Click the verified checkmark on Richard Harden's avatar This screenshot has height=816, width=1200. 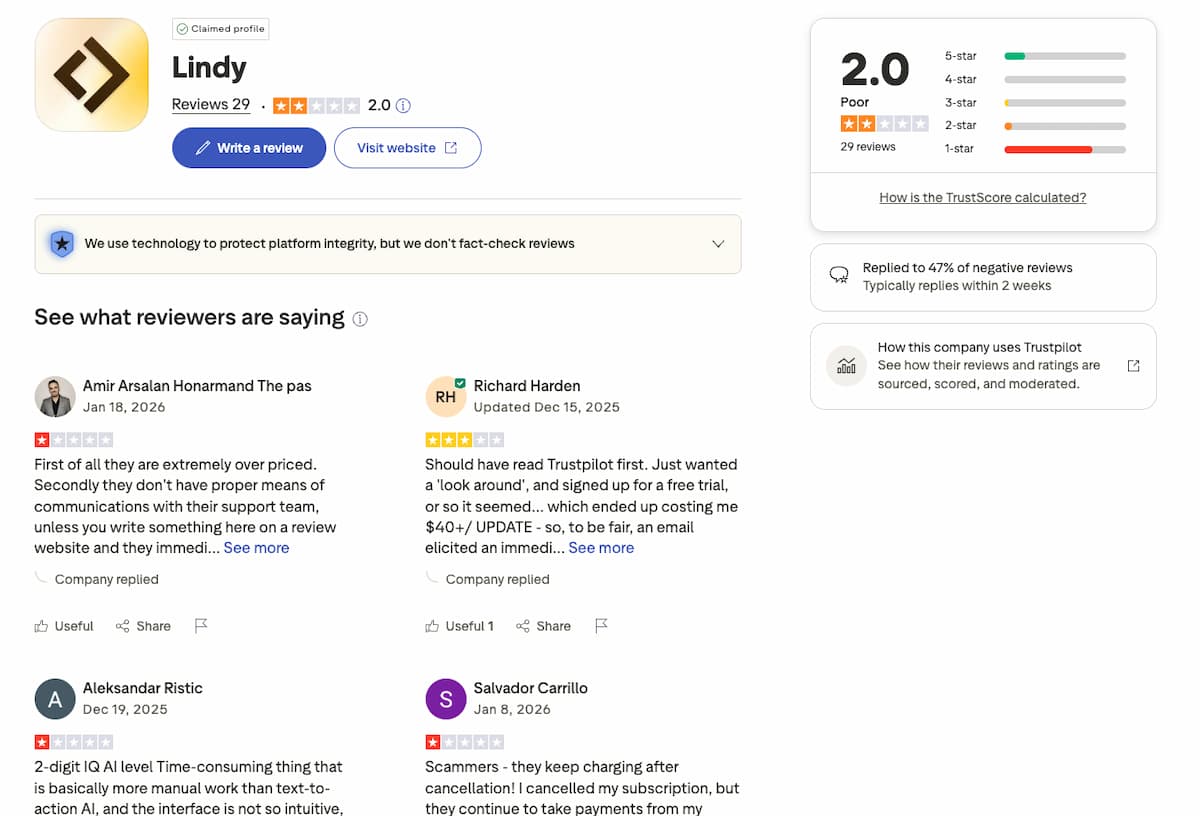(462, 381)
